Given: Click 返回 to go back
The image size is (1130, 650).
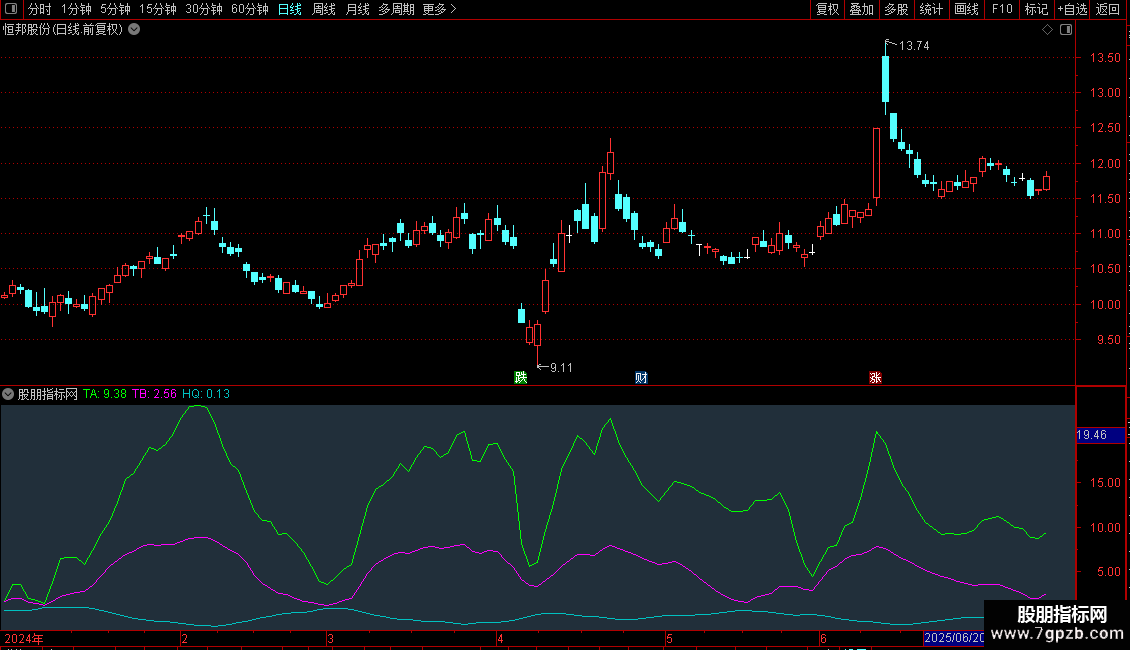Looking at the screenshot, I should pos(1108,9).
